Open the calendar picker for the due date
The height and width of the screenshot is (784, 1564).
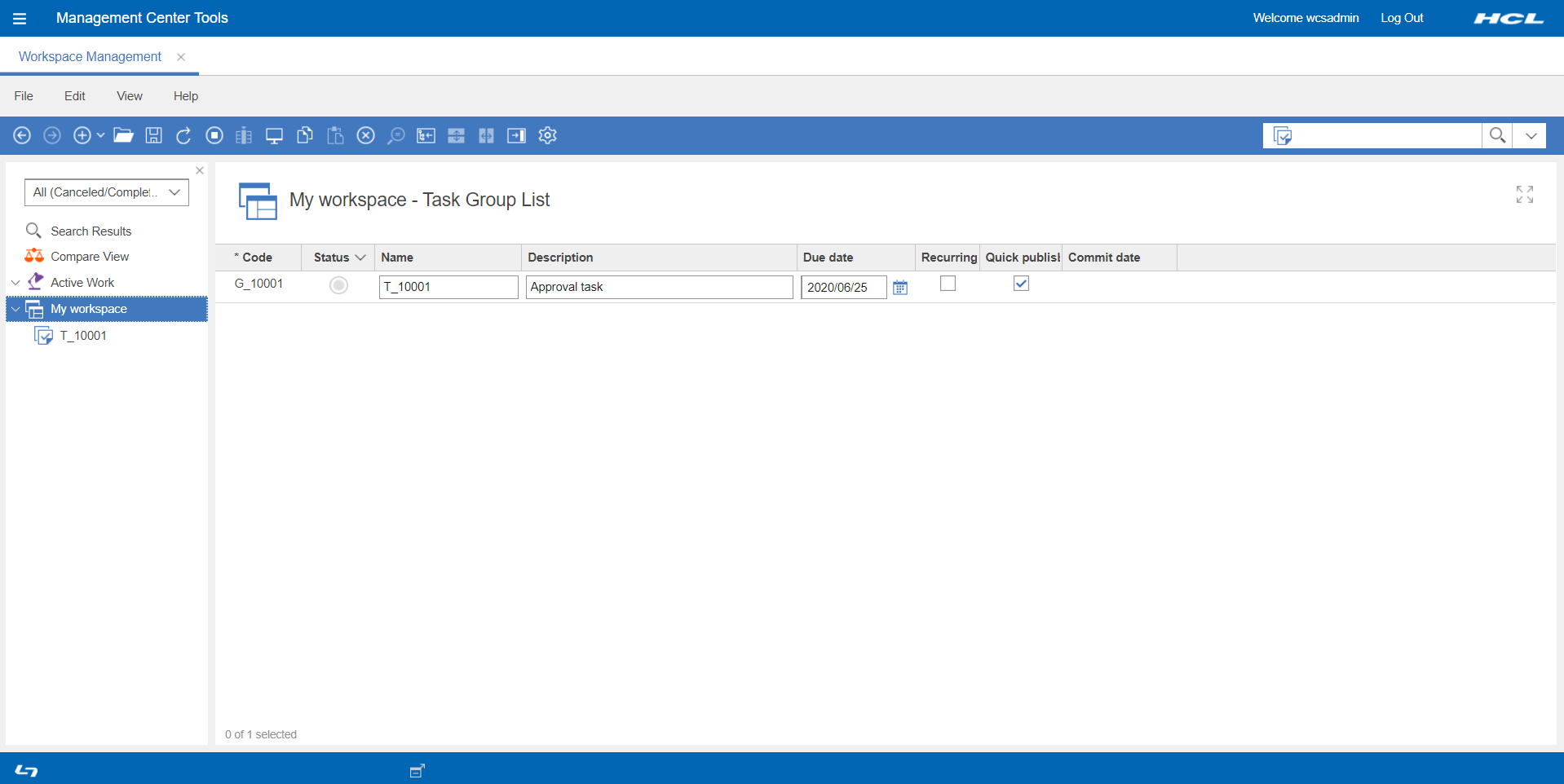tap(899, 288)
